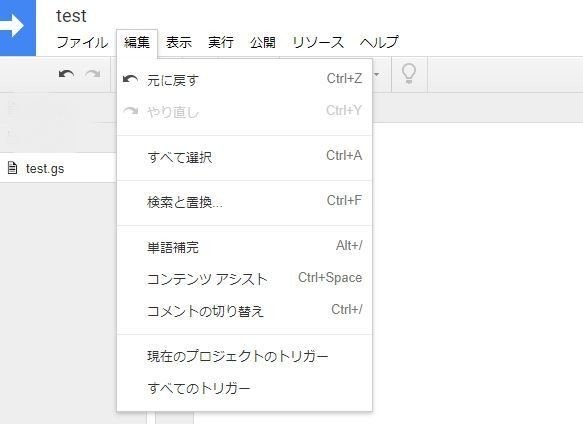Open the 公開 menu
Image resolution: width=583 pixels, height=424 pixels.
point(263,42)
